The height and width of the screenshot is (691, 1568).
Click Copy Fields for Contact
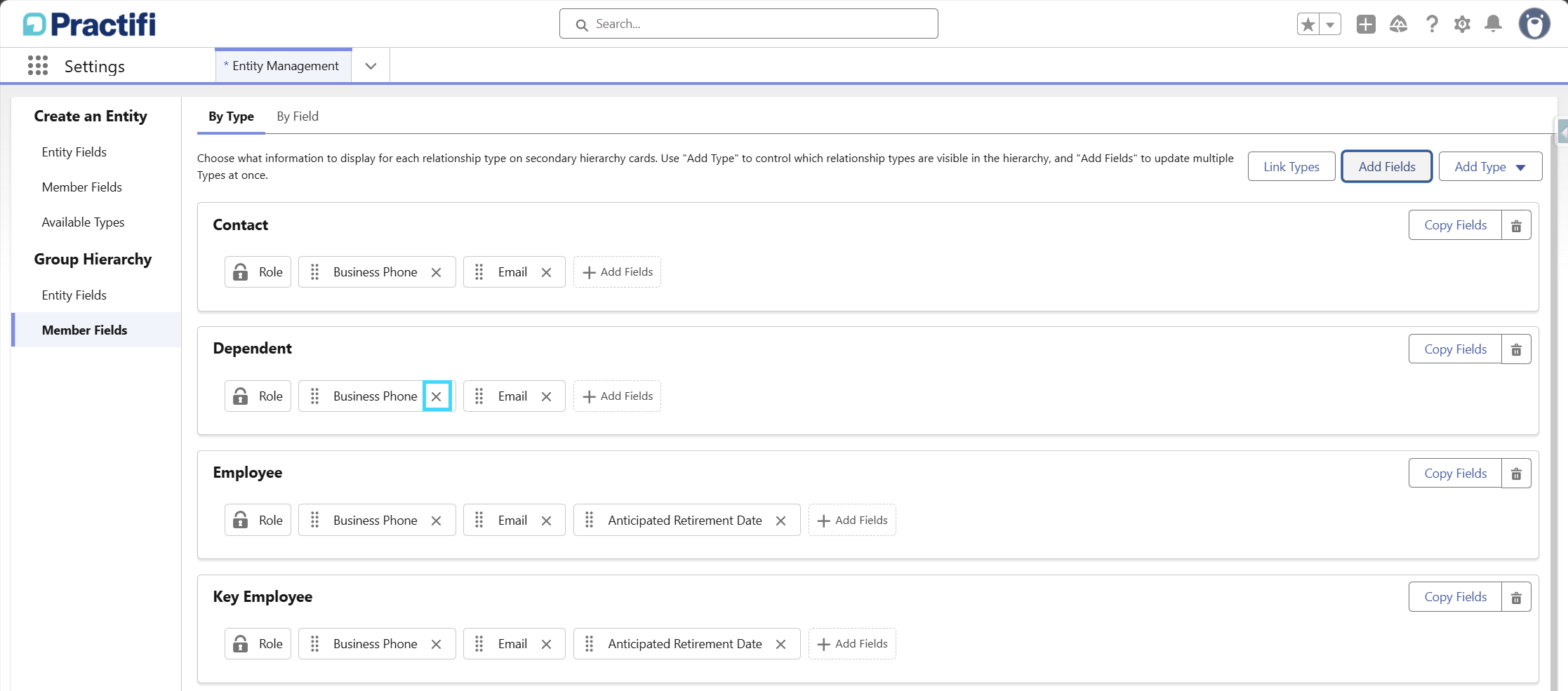[1455, 225]
